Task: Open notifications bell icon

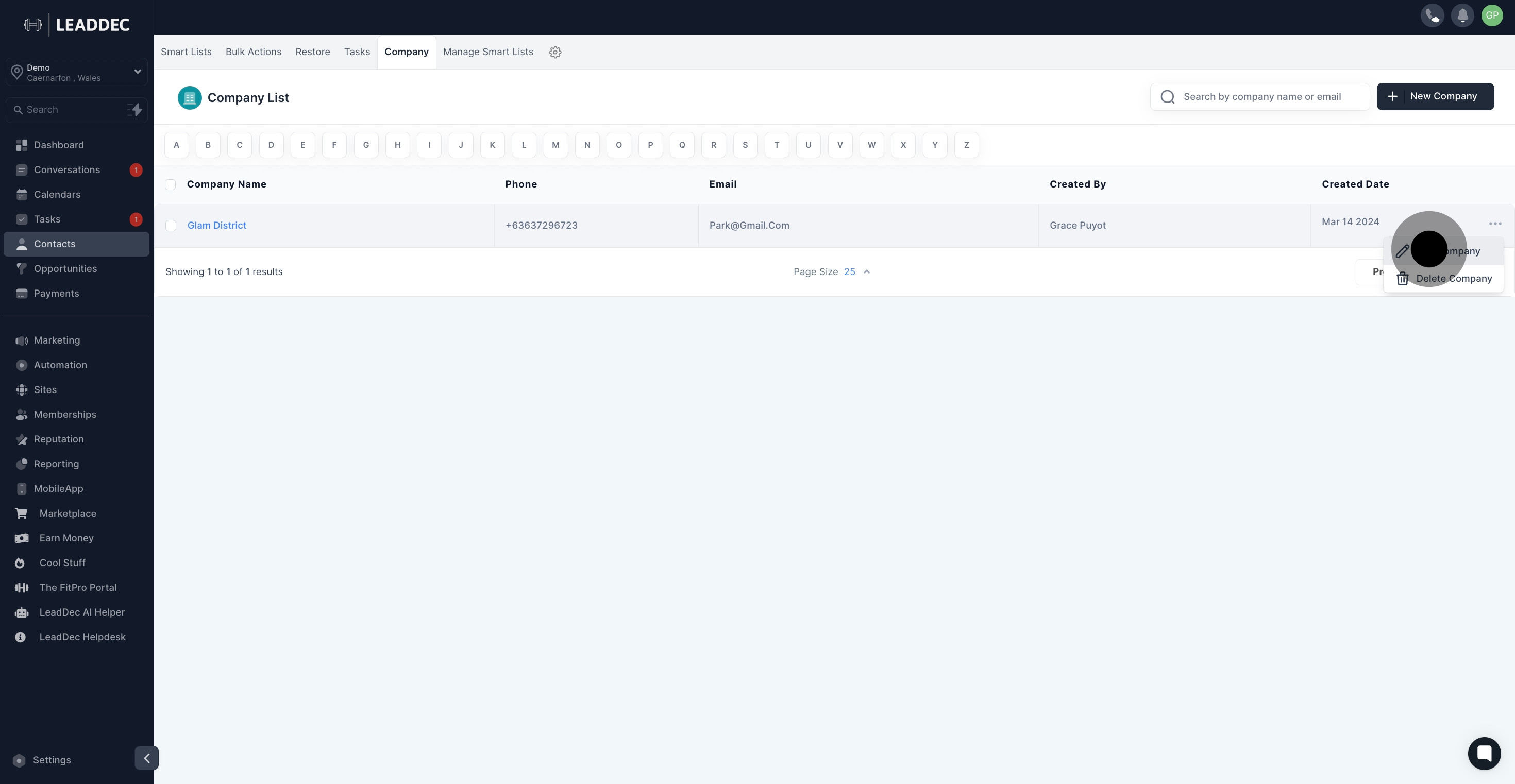Action: (x=1462, y=15)
